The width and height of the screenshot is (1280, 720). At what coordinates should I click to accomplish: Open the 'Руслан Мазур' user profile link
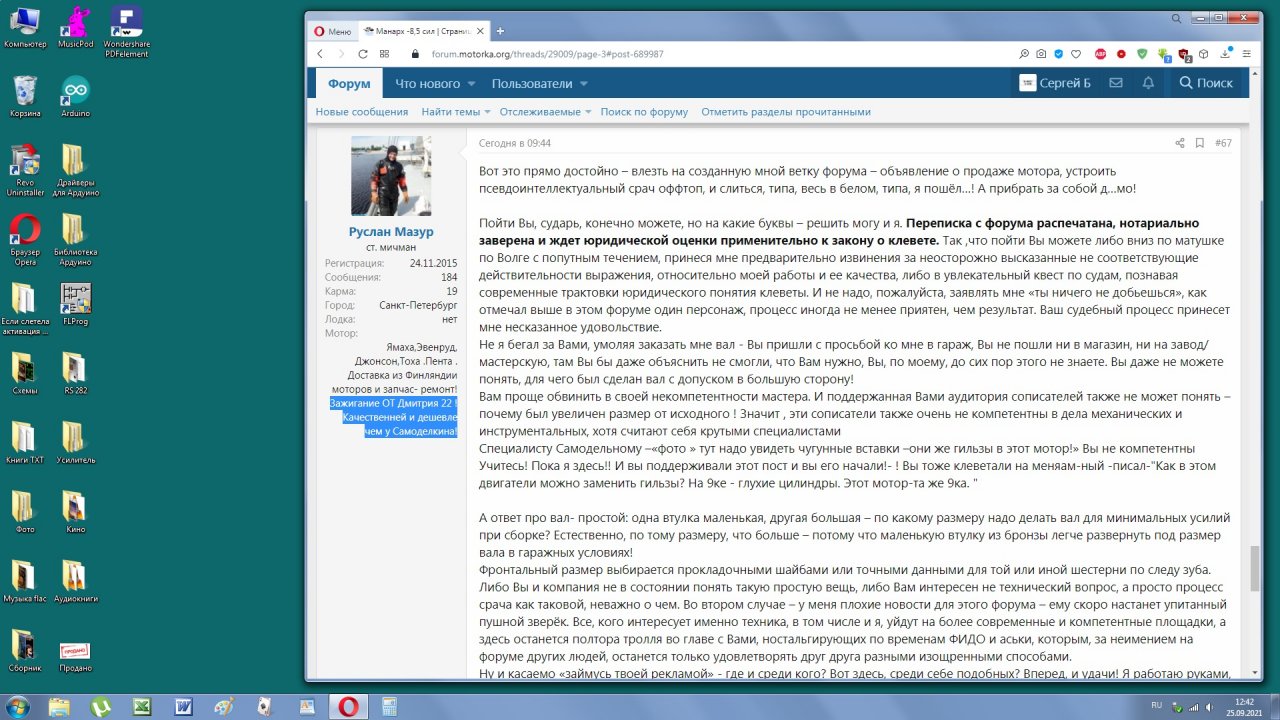[391, 232]
